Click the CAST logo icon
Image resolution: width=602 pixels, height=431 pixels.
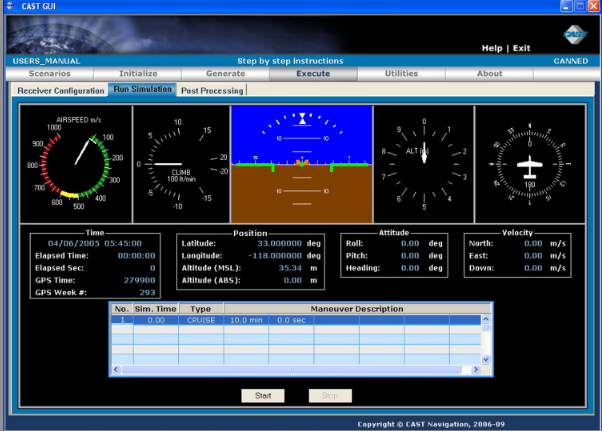tap(575, 35)
